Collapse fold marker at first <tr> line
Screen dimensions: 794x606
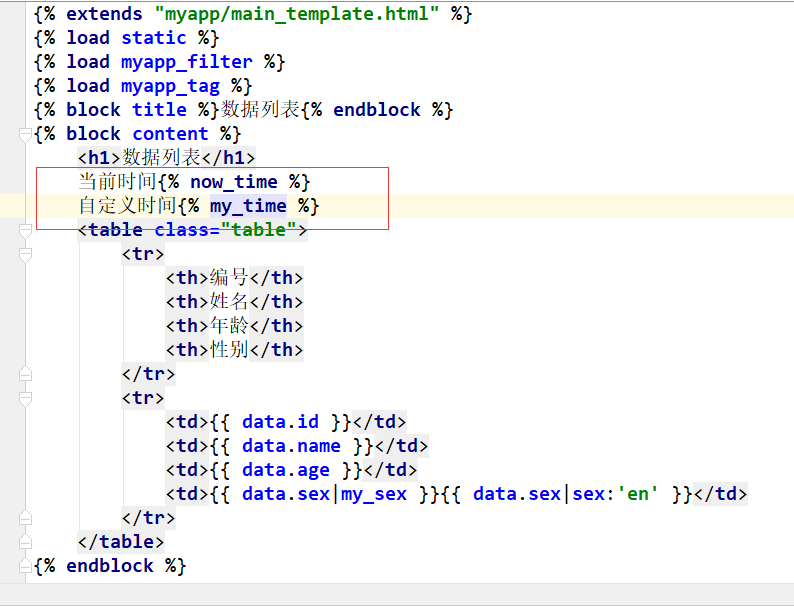click(25, 255)
